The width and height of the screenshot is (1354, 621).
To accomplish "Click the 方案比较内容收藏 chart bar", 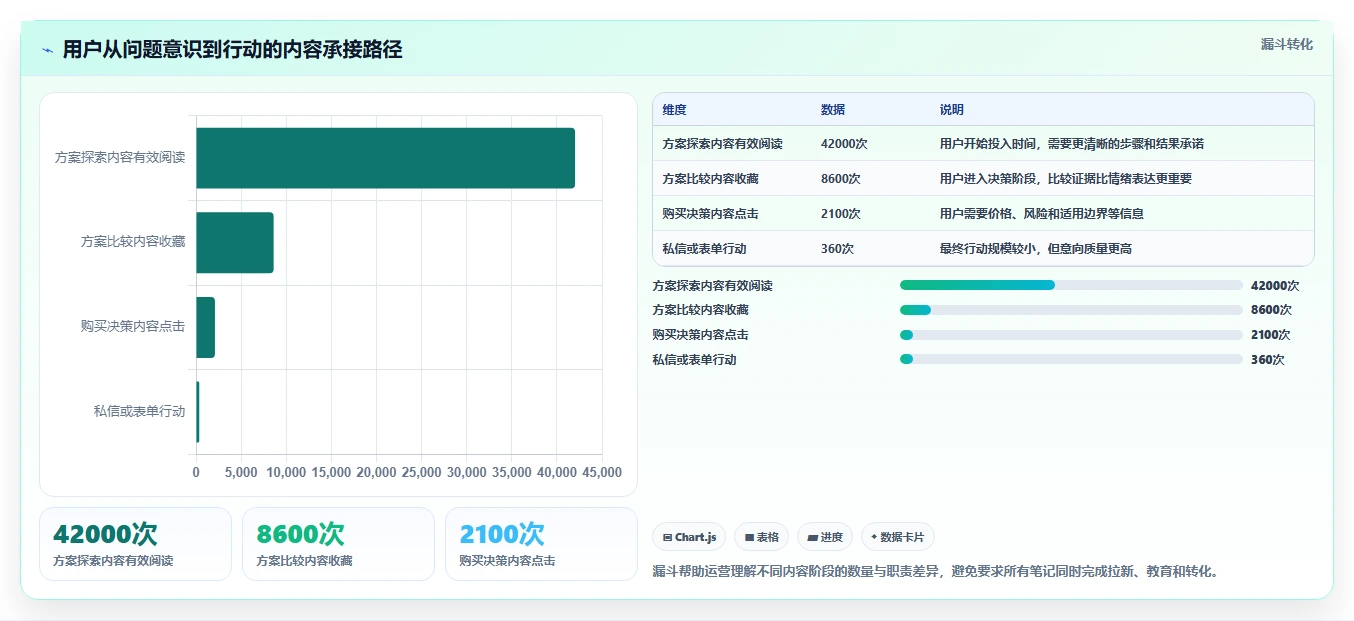I will tap(234, 242).
